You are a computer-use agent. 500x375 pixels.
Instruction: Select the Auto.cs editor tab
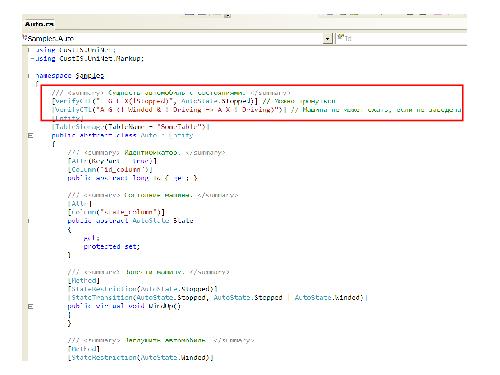coord(39,24)
